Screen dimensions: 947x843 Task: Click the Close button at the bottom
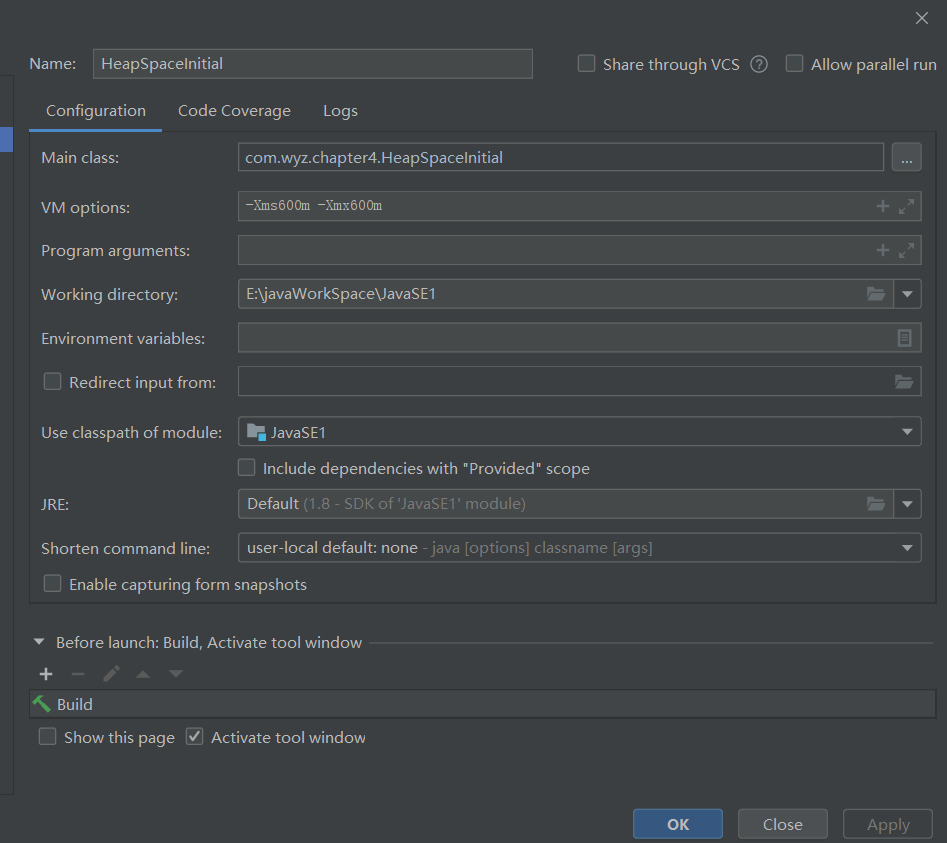click(x=782, y=824)
